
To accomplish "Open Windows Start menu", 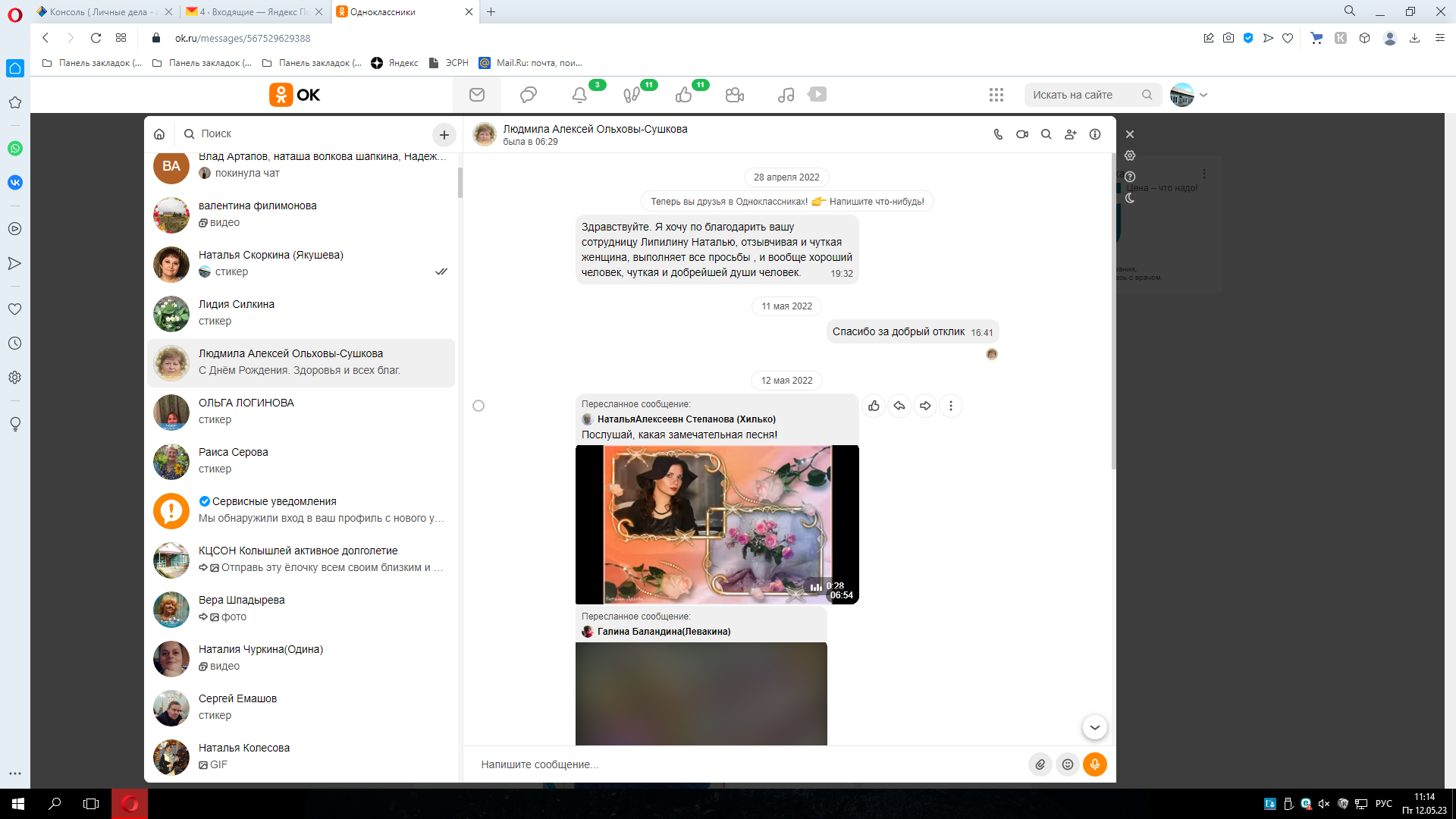I will click(x=18, y=804).
